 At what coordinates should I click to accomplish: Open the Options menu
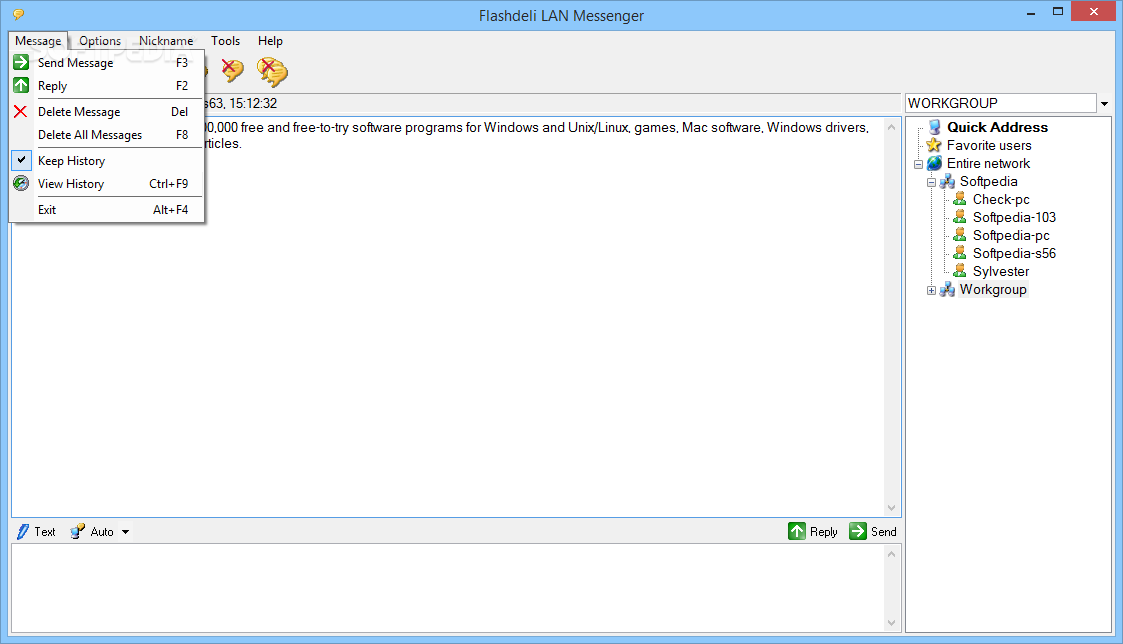pos(100,41)
